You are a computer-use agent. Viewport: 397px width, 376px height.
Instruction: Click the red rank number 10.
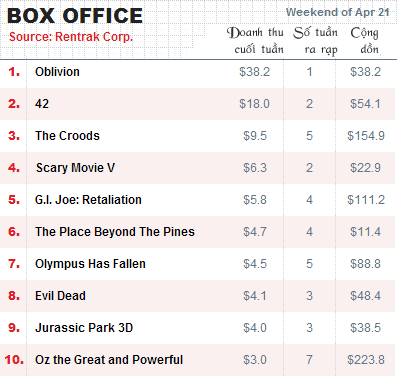14,360
